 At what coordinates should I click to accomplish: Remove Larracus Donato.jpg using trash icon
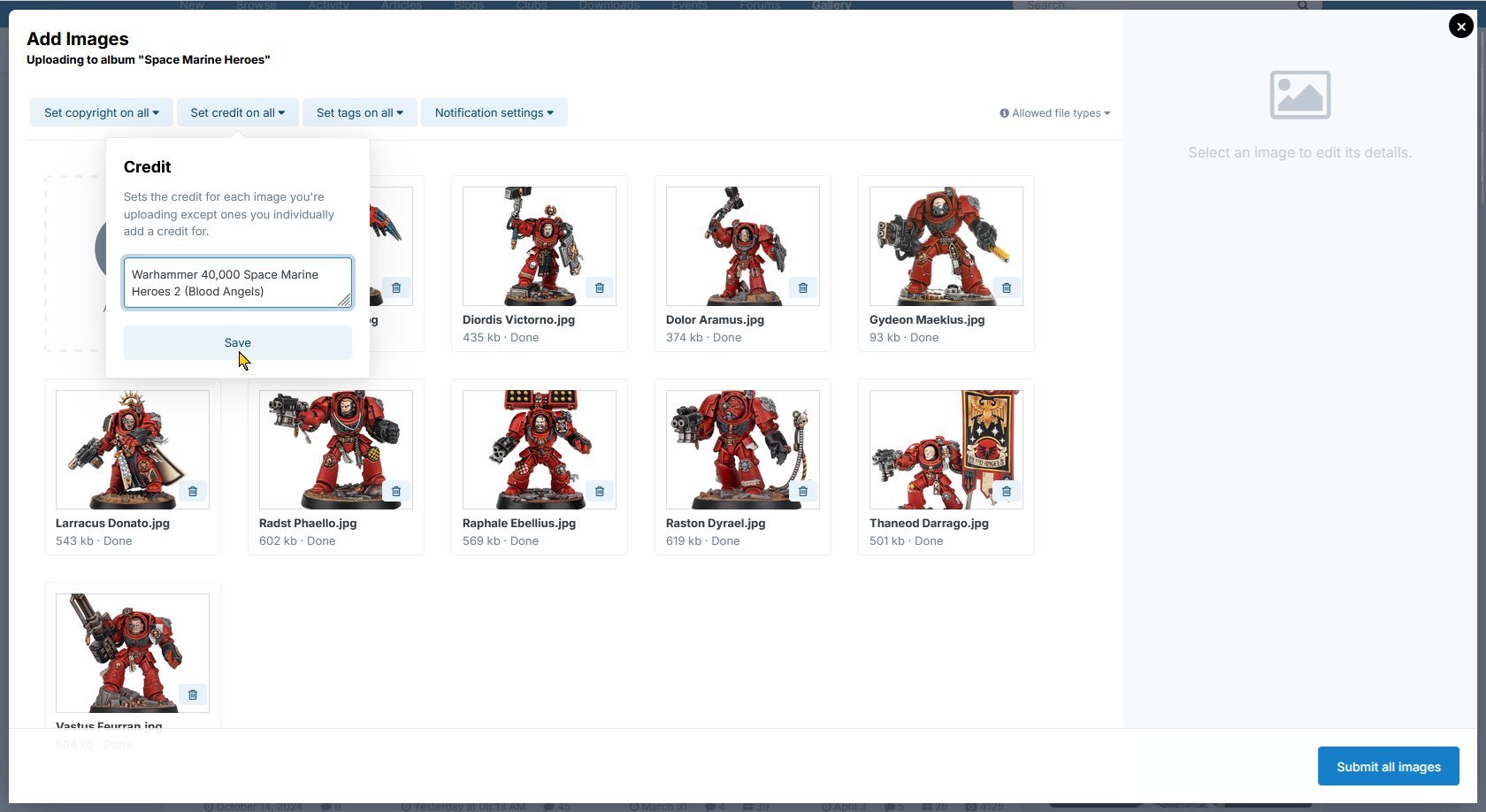(192, 492)
